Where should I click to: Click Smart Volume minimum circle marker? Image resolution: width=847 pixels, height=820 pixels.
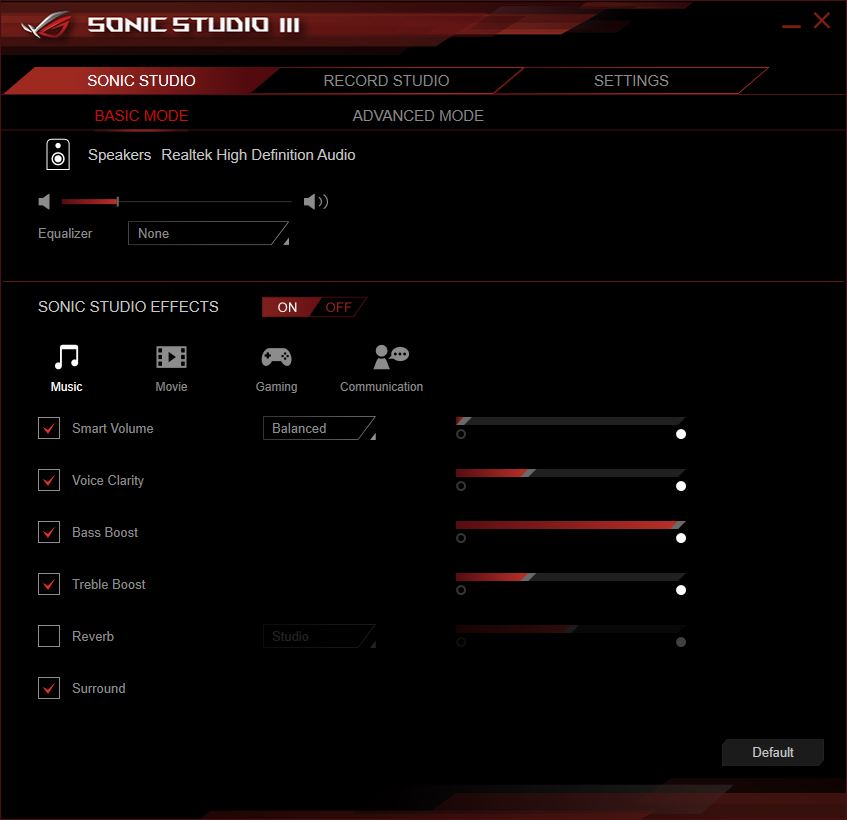(461, 434)
